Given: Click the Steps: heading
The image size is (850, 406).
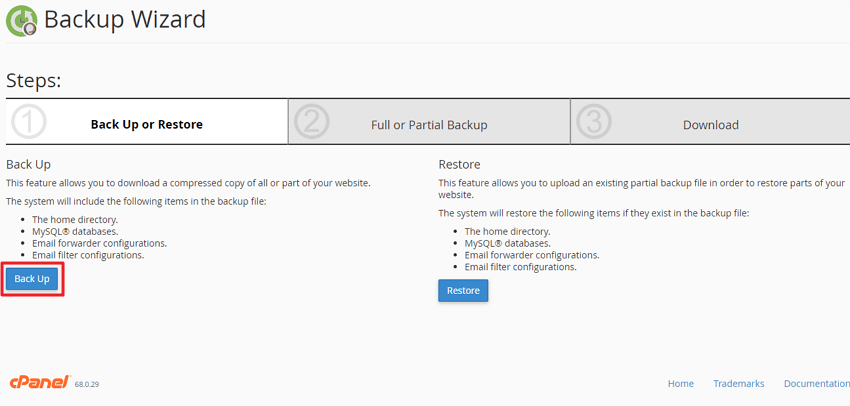Looking at the screenshot, I should coord(34,81).
